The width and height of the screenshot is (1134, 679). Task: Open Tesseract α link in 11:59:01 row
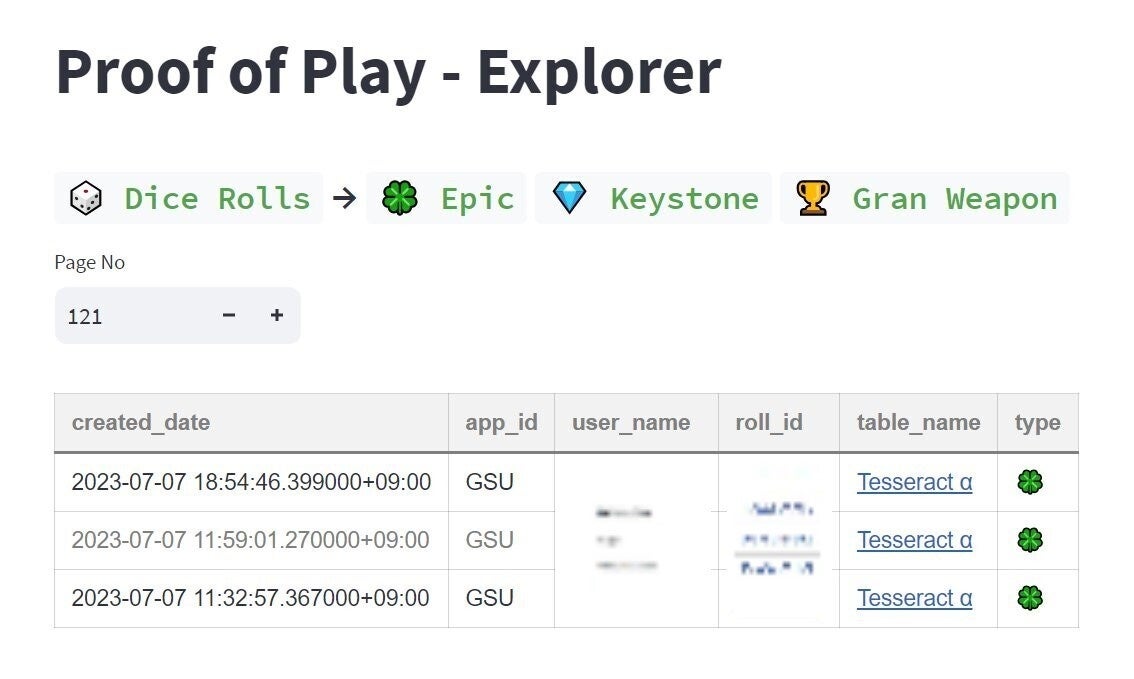pos(914,540)
